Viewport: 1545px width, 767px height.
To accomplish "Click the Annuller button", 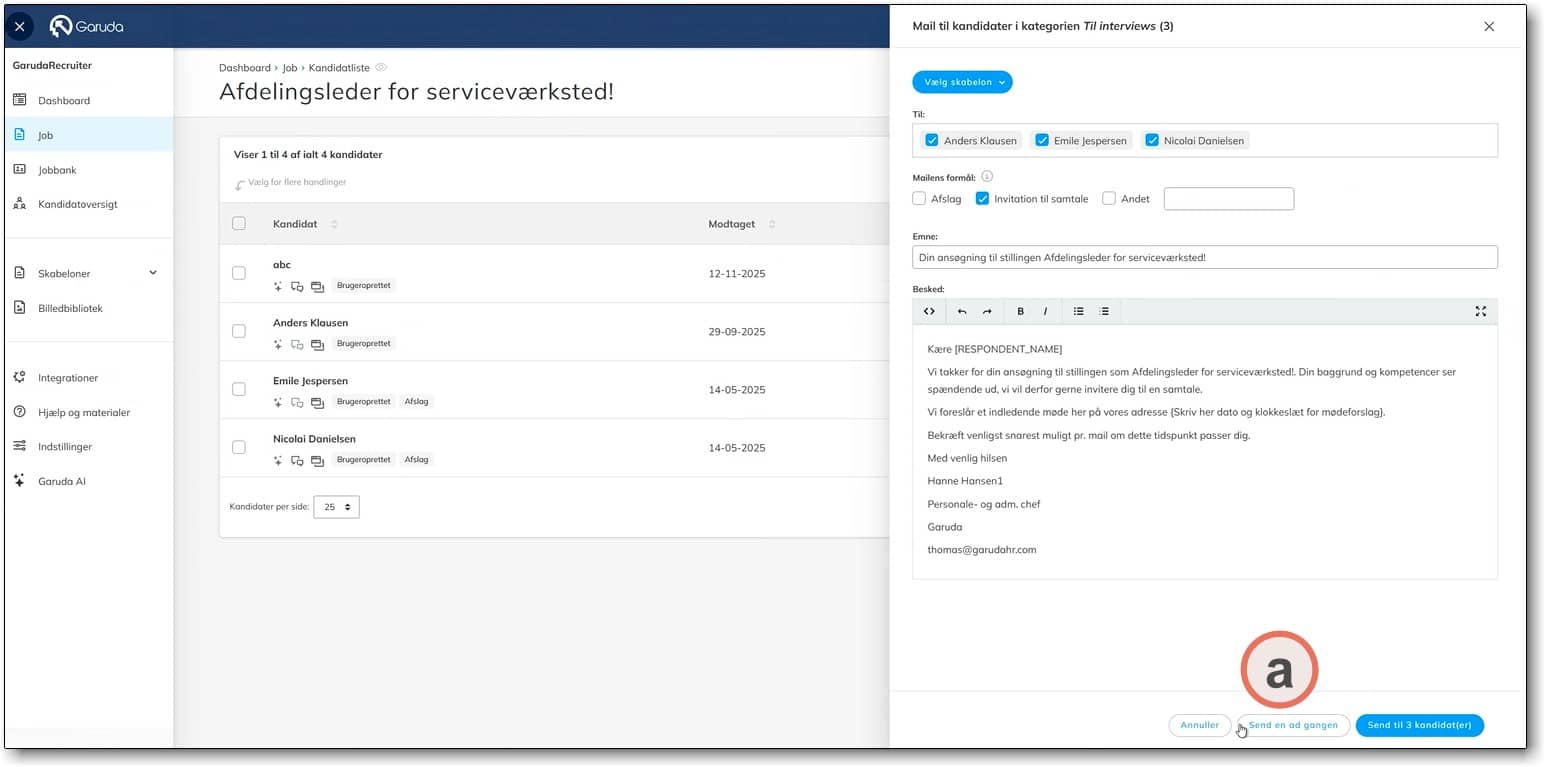I will 1199,725.
